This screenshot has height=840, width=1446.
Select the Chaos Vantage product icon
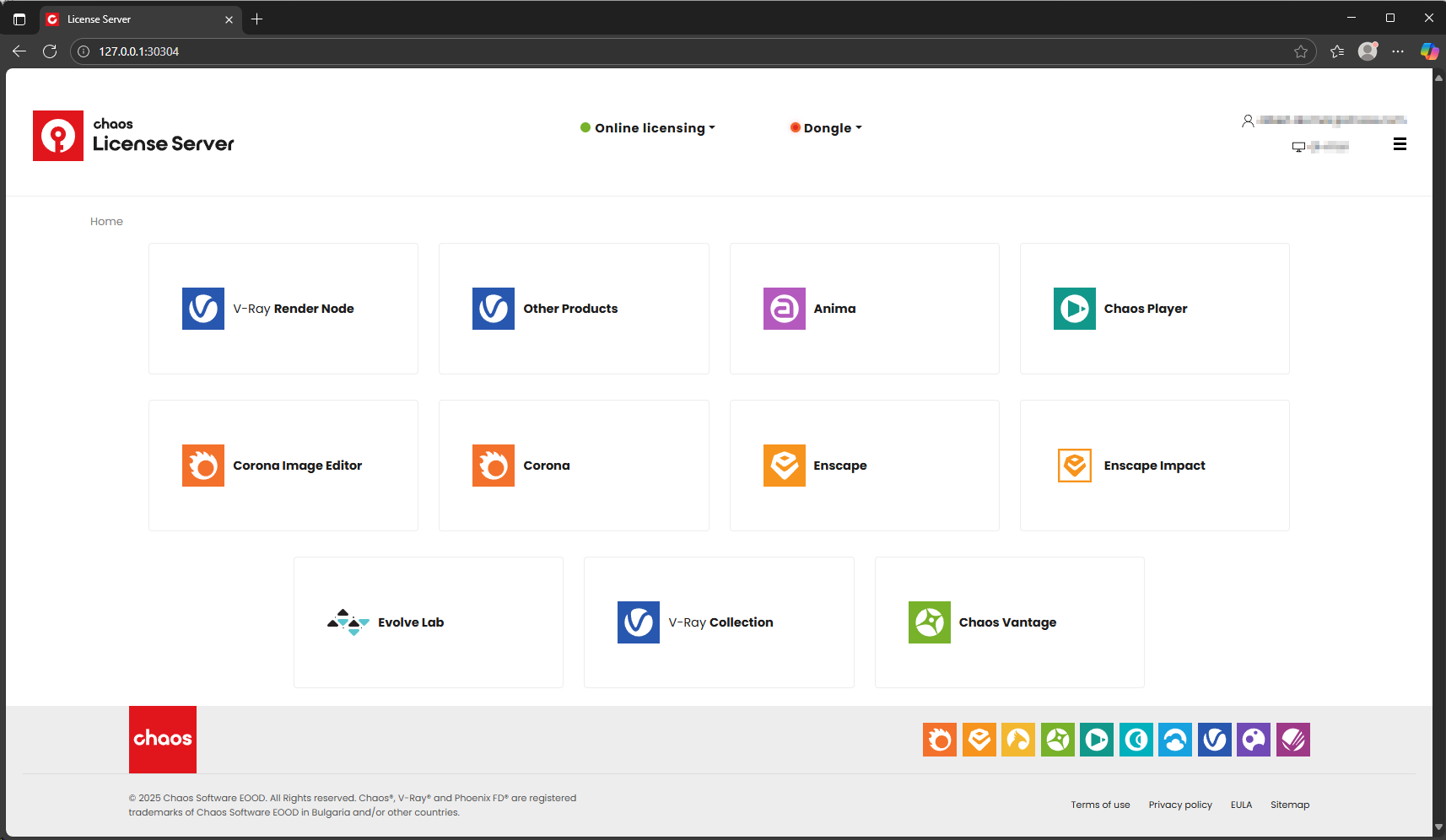point(930,622)
